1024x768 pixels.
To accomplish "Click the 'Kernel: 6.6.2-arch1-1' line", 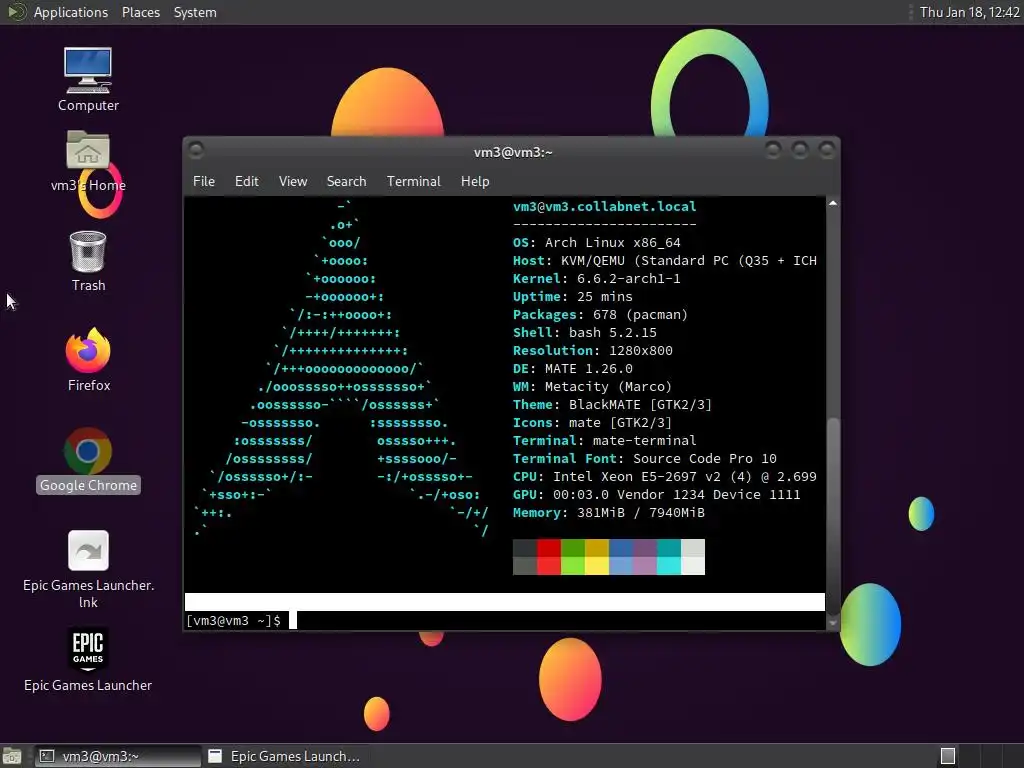I will coord(596,278).
